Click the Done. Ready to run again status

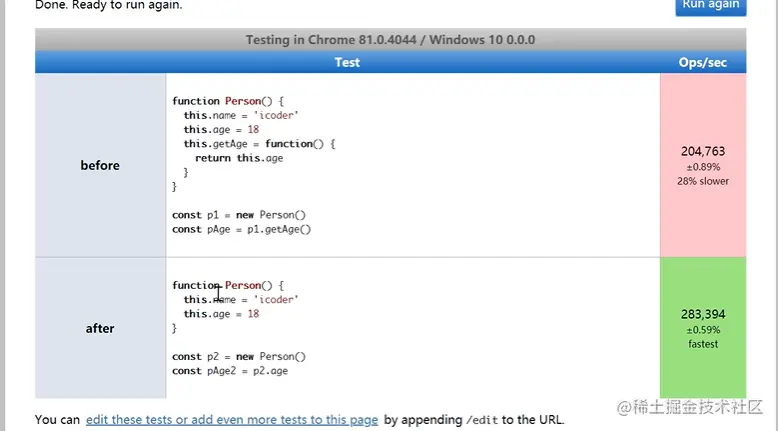pos(95,5)
